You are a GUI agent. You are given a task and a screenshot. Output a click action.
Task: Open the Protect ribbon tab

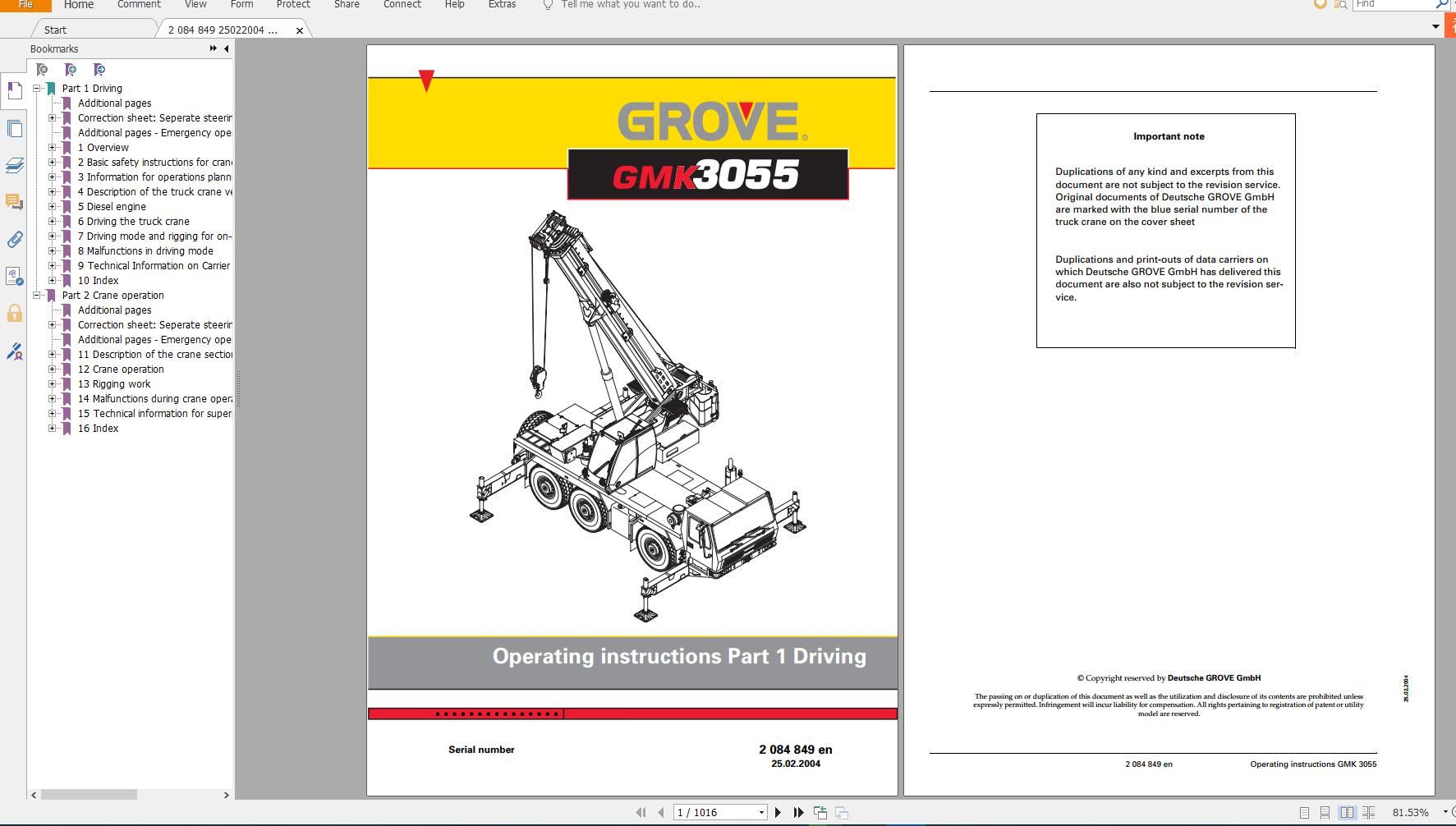(x=293, y=4)
